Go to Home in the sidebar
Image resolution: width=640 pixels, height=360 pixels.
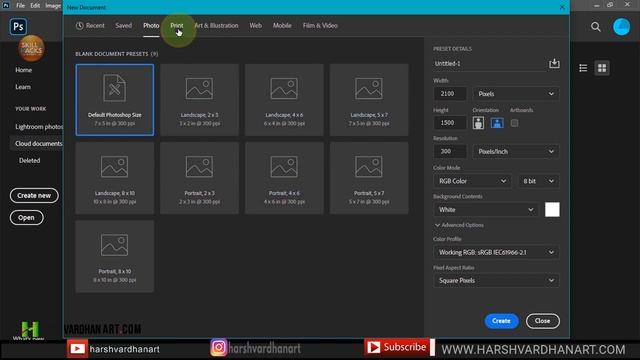point(23,70)
